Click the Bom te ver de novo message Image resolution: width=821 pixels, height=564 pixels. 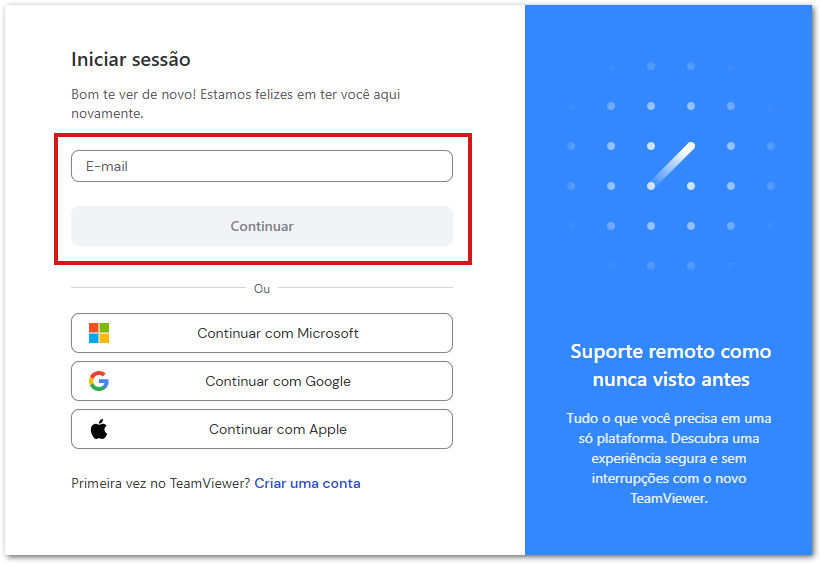click(x=236, y=104)
